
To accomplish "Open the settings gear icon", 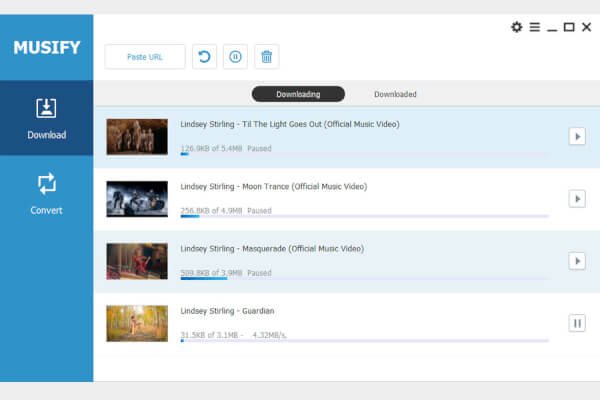I will [517, 27].
